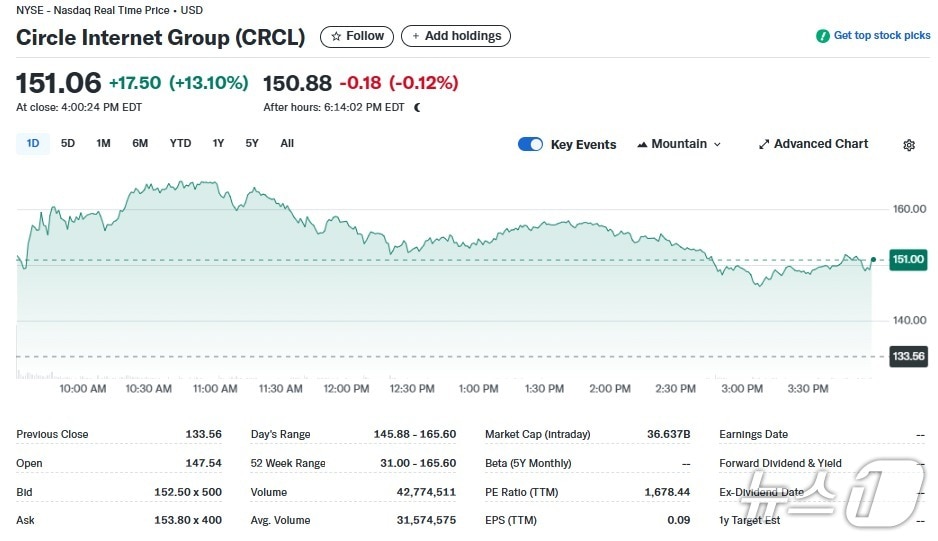Viewport: 938px width, 541px height.
Task: Switch to the 5D time range
Action: click(x=68, y=143)
